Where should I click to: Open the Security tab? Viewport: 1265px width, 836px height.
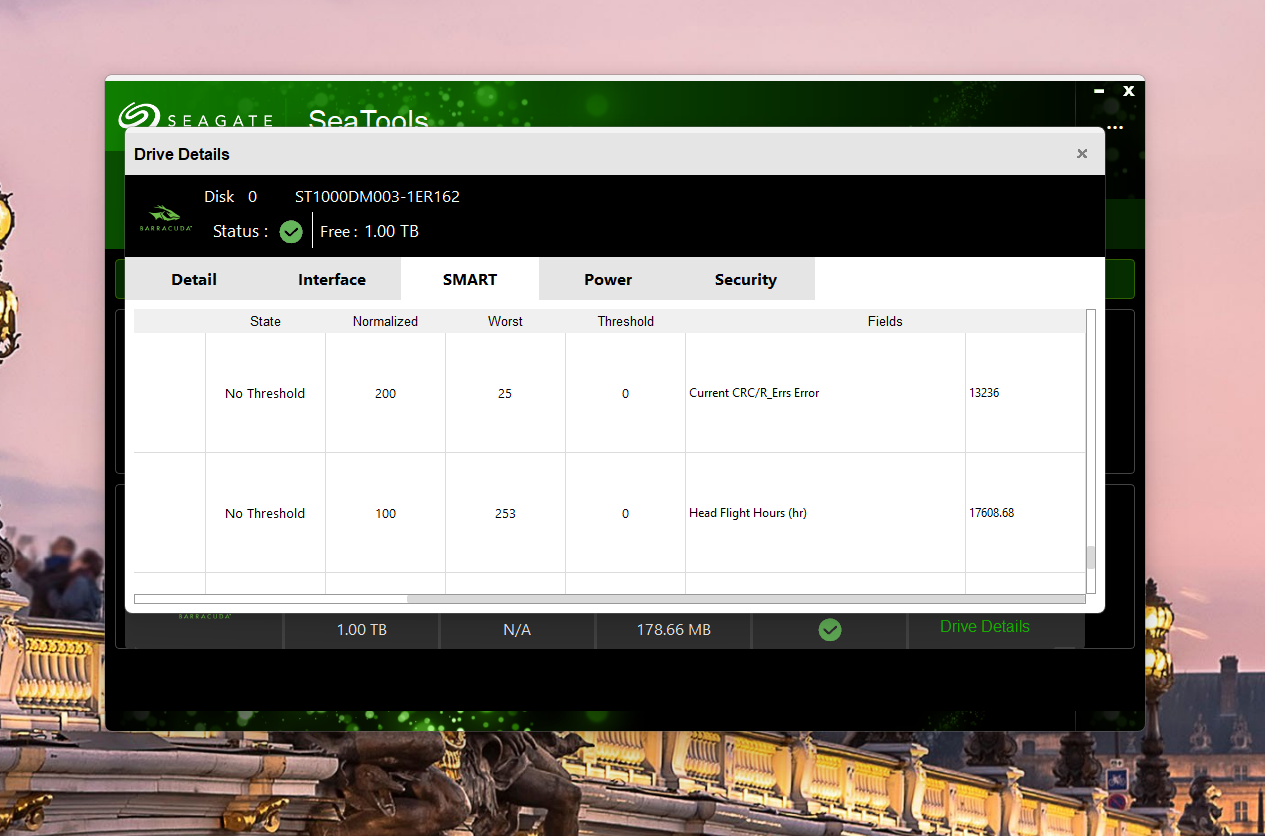(745, 280)
